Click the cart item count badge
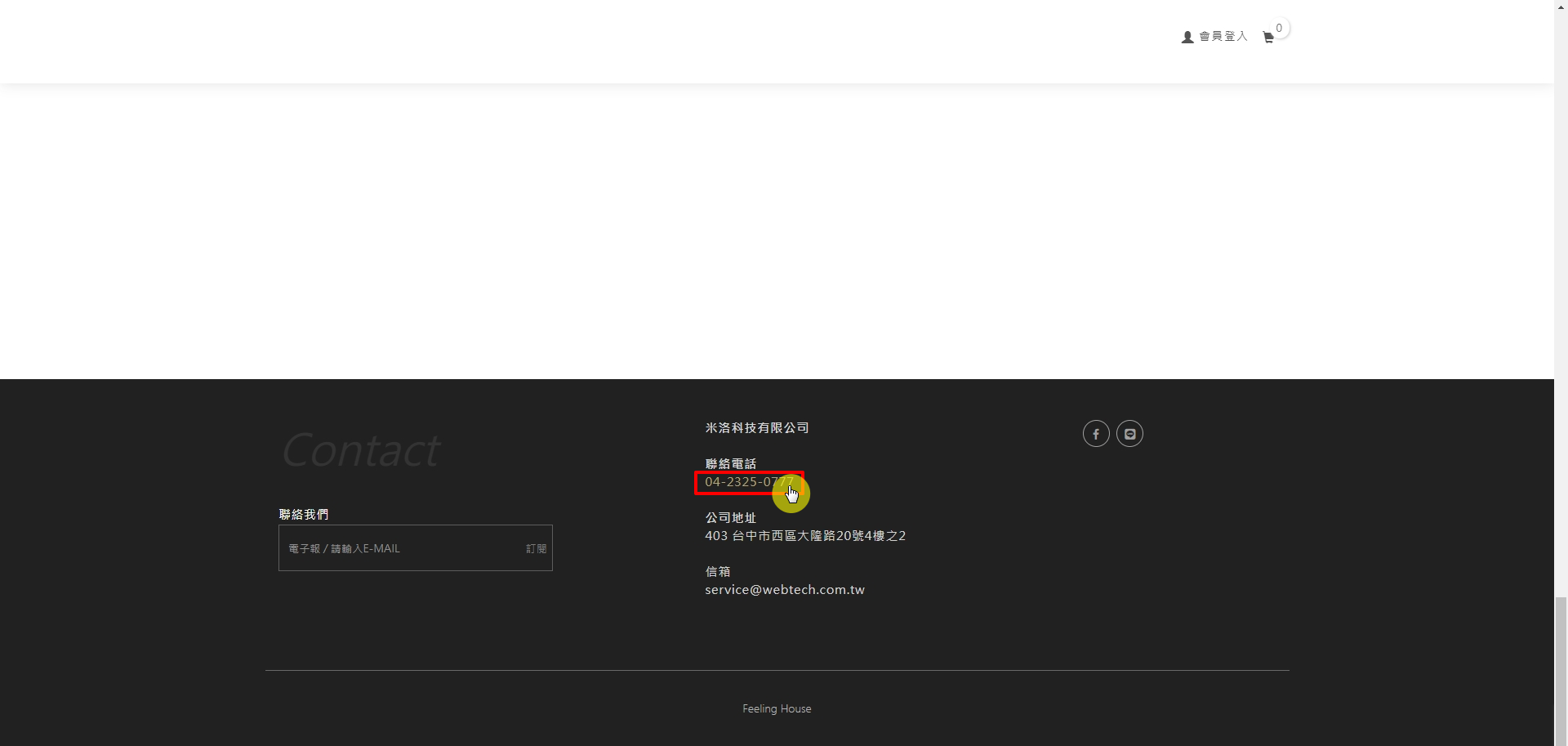 [x=1279, y=28]
